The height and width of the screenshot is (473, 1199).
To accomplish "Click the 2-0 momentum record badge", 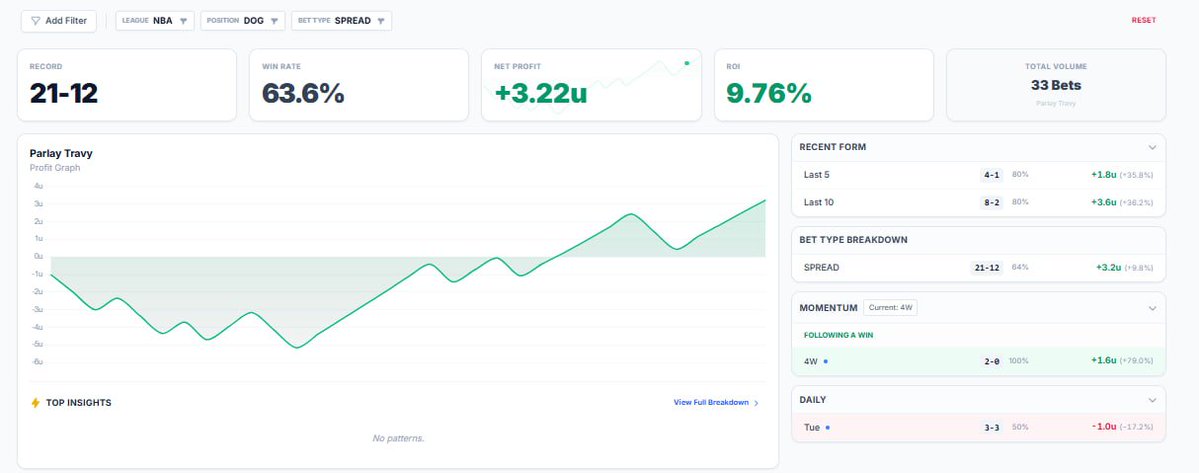I will (x=991, y=361).
